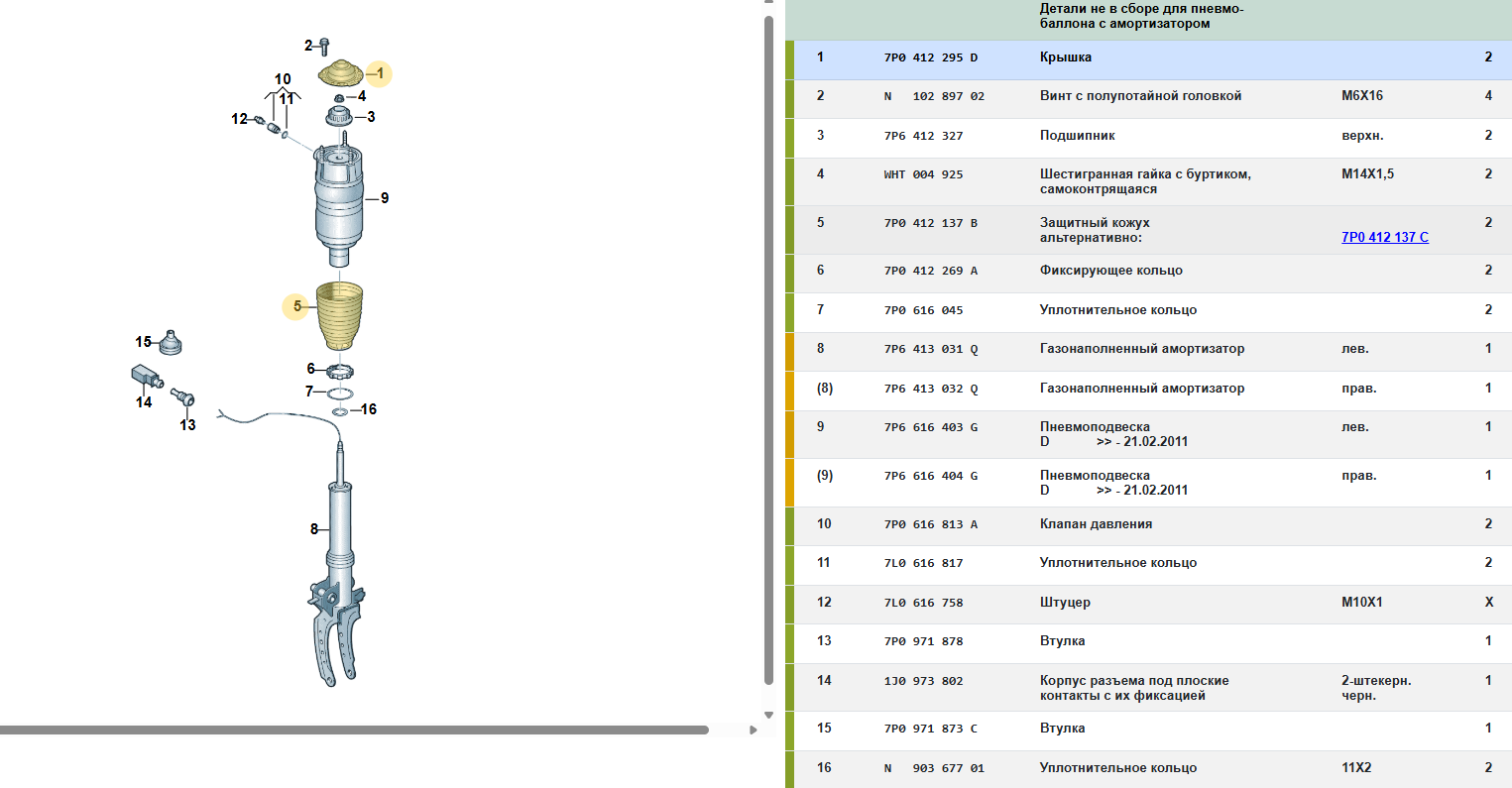Click callout number 16 in the diagram

point(369,409)
